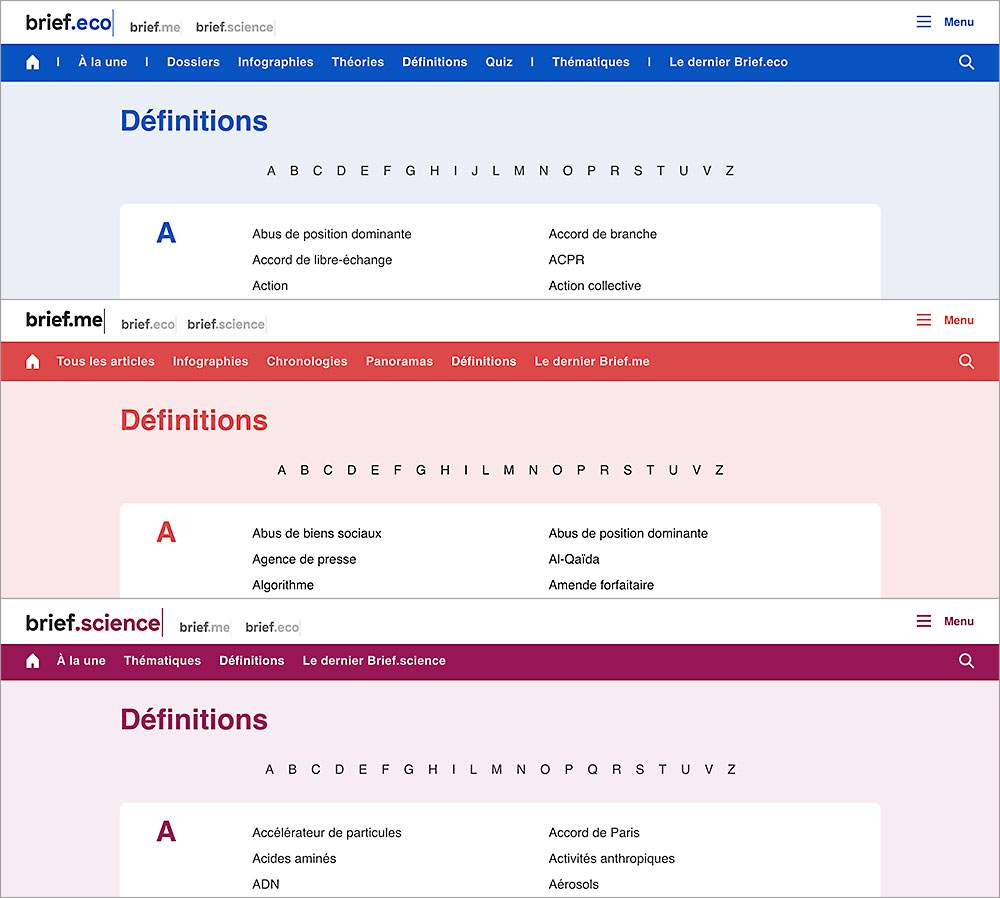Viewport: 1000px width, 898px height.
Task: Open 'Le dernier Brief.science' link
Action: [374, 661]
